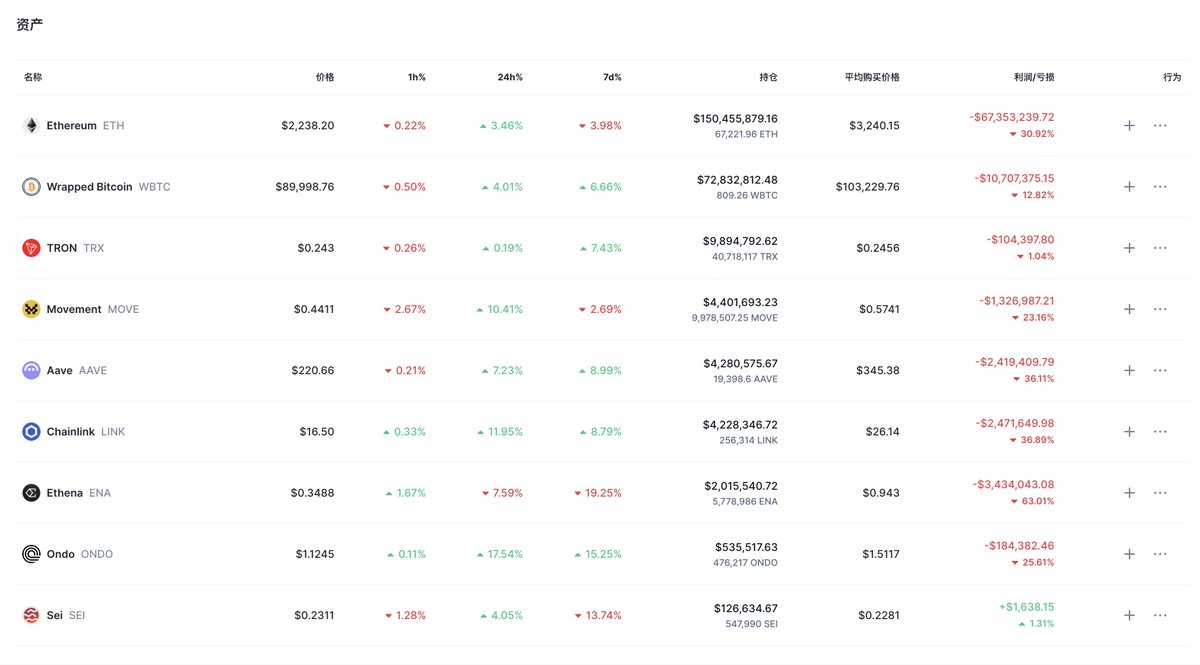The width and height of the screenshot is (1200, 665).
Task: Open the Chainlink LINK asset name
Action: pos(85,432)
